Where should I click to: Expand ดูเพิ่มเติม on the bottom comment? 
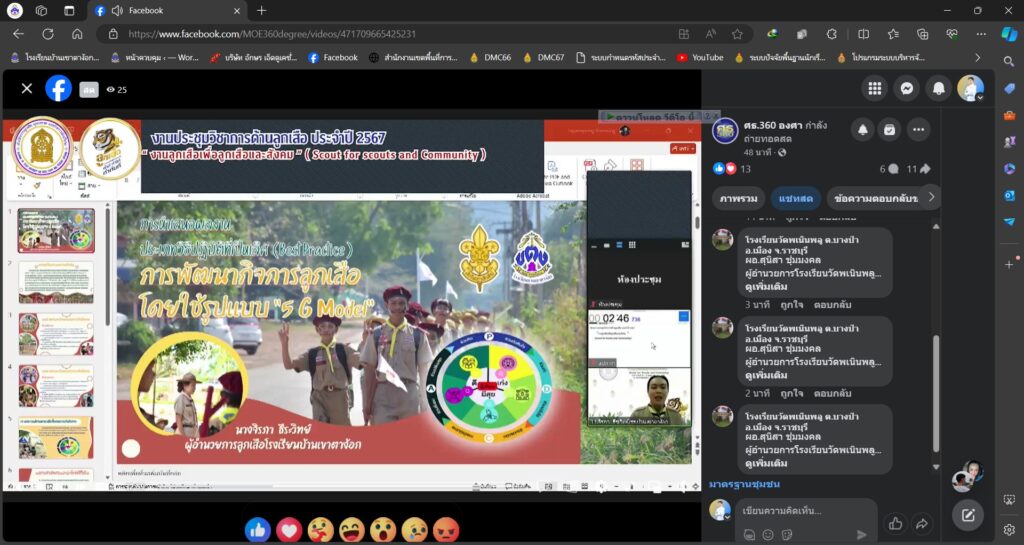766,463
